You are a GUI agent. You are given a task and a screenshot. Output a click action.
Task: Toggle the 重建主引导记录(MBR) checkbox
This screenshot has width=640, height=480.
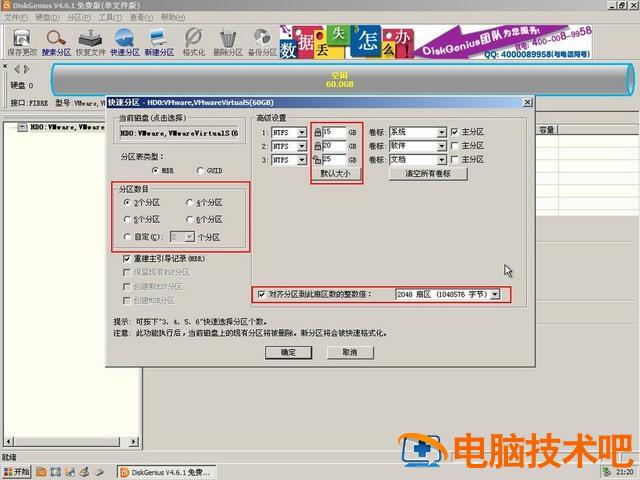tap(127, 258)
